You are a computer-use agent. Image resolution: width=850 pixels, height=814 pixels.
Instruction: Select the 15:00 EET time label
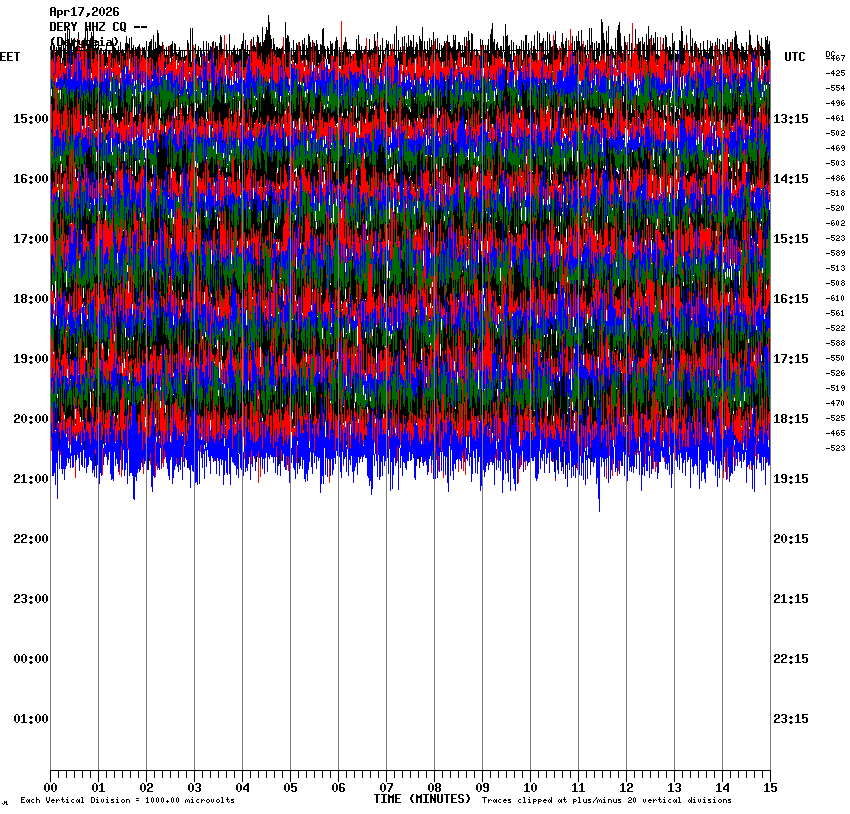pos(30,119)
